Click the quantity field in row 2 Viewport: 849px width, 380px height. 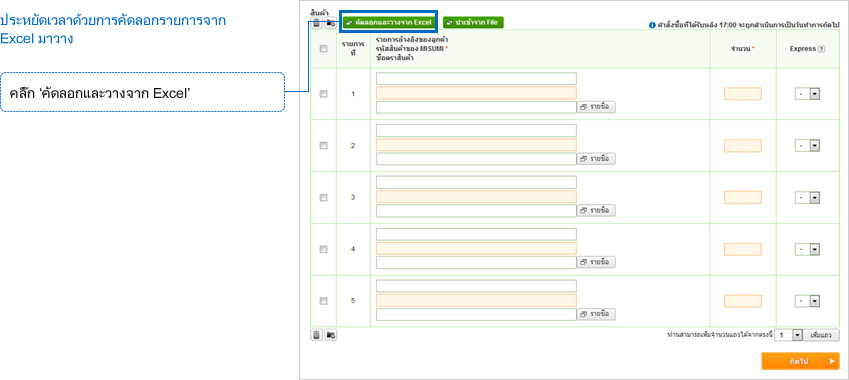pos(743,146)
